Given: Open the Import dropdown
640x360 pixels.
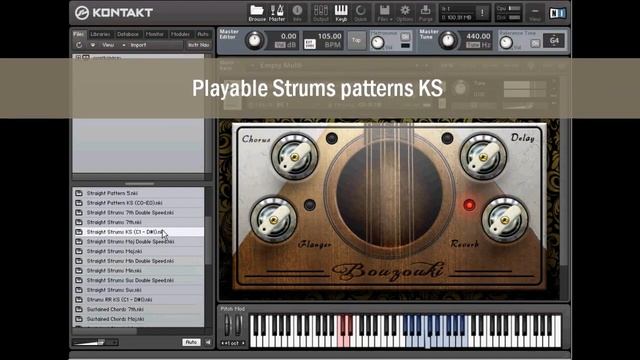Looking at the screenshot, I should [137, 45].
